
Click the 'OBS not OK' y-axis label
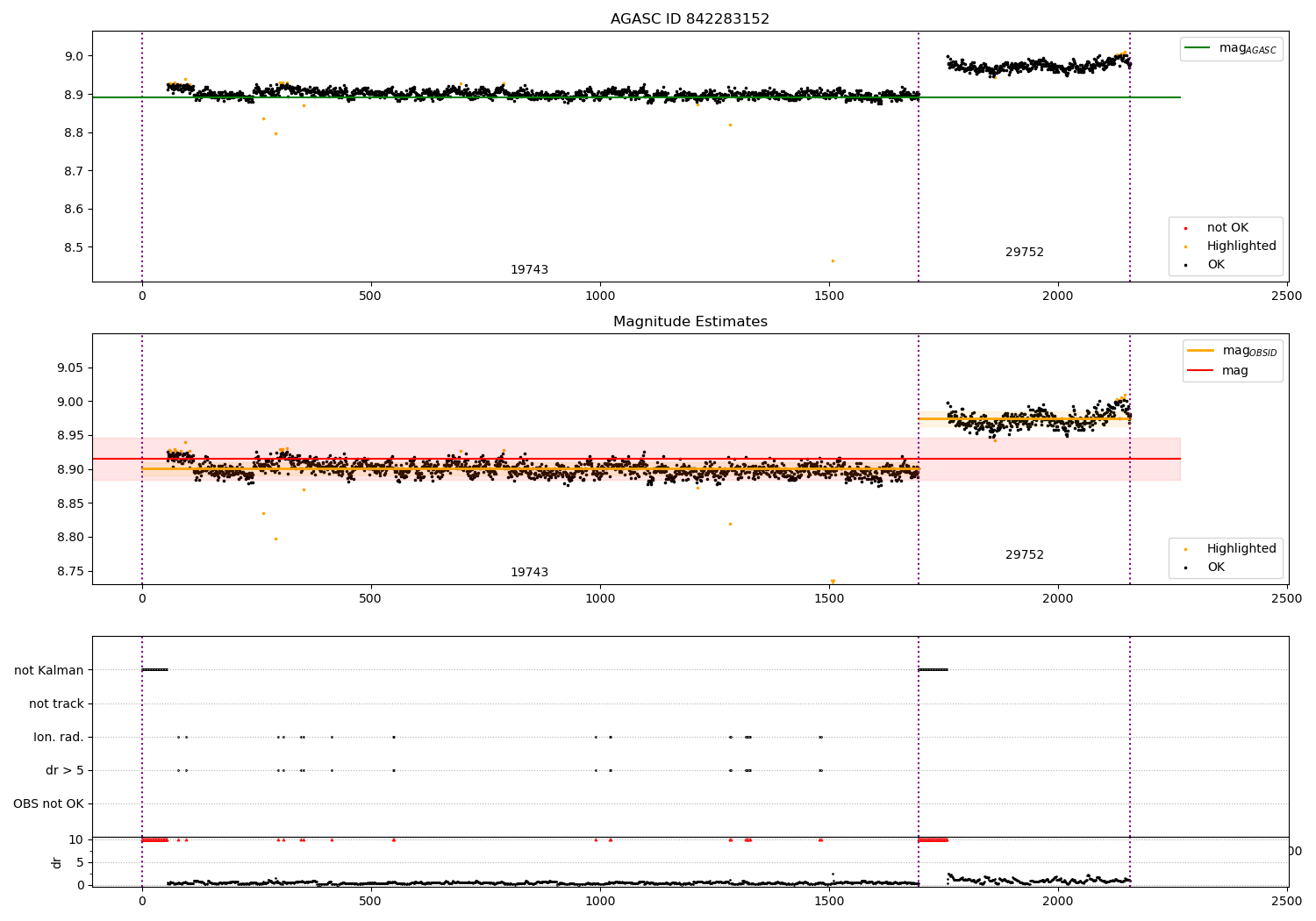click(x=49, y=803)
